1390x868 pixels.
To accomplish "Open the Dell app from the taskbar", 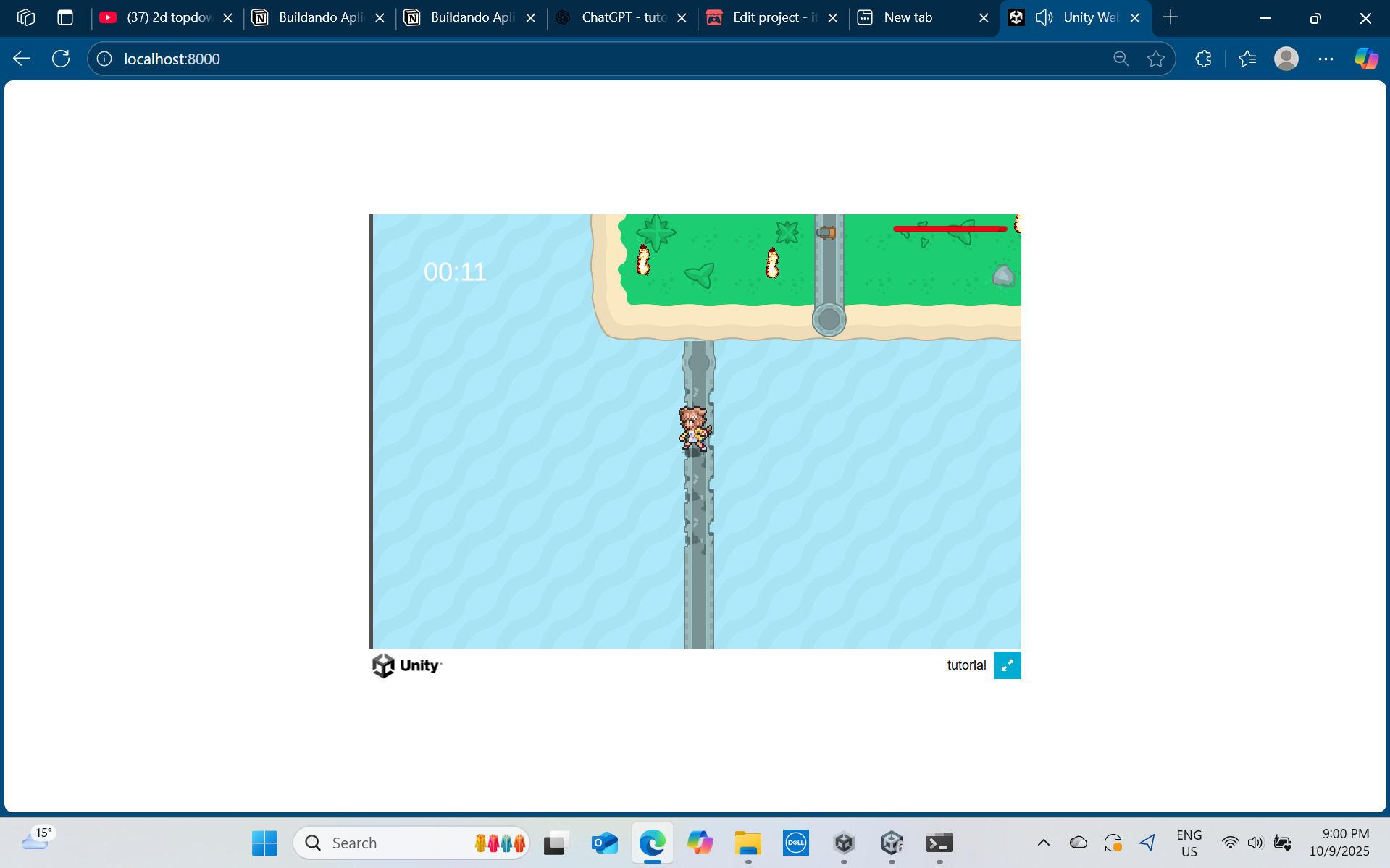I will point(795,843).
